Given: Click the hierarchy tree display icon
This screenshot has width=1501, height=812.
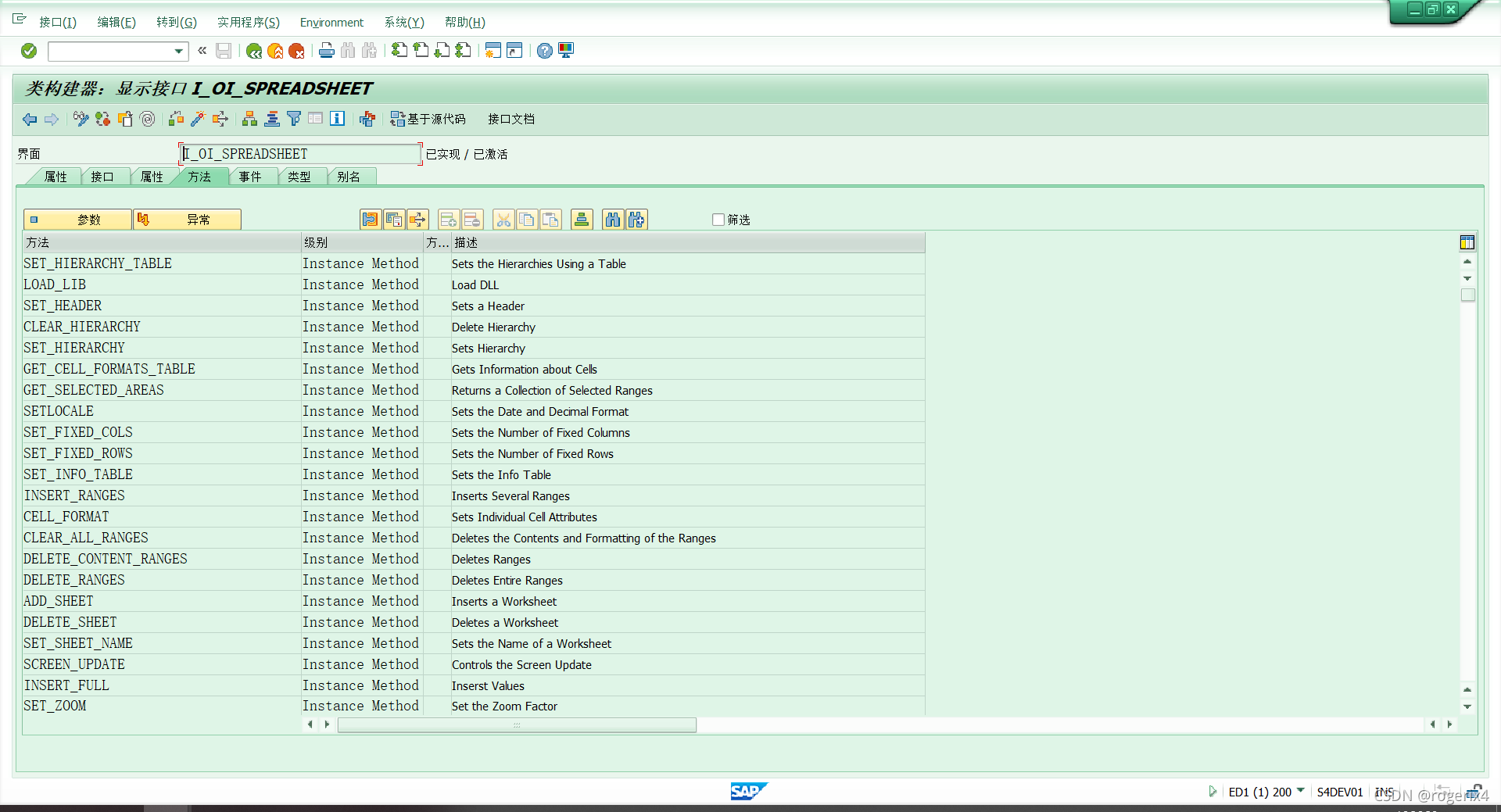Looking at the screenshot, I should [249, 119].
